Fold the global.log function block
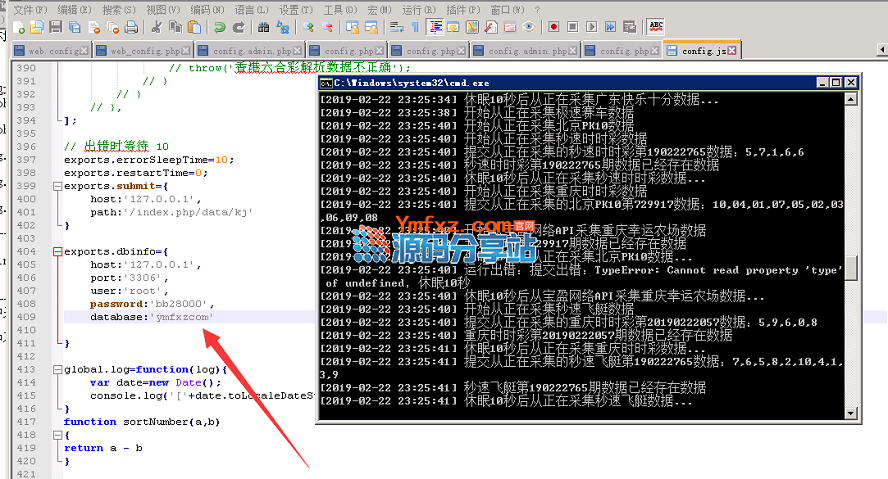This screenshot has width=888, height=479. point(57,369)
